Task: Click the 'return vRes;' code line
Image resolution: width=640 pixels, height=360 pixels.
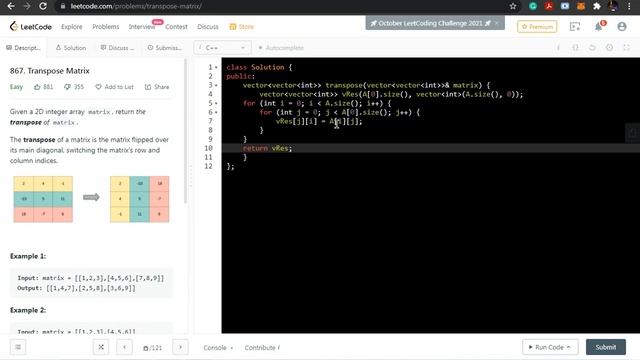Action: point(267,148)
